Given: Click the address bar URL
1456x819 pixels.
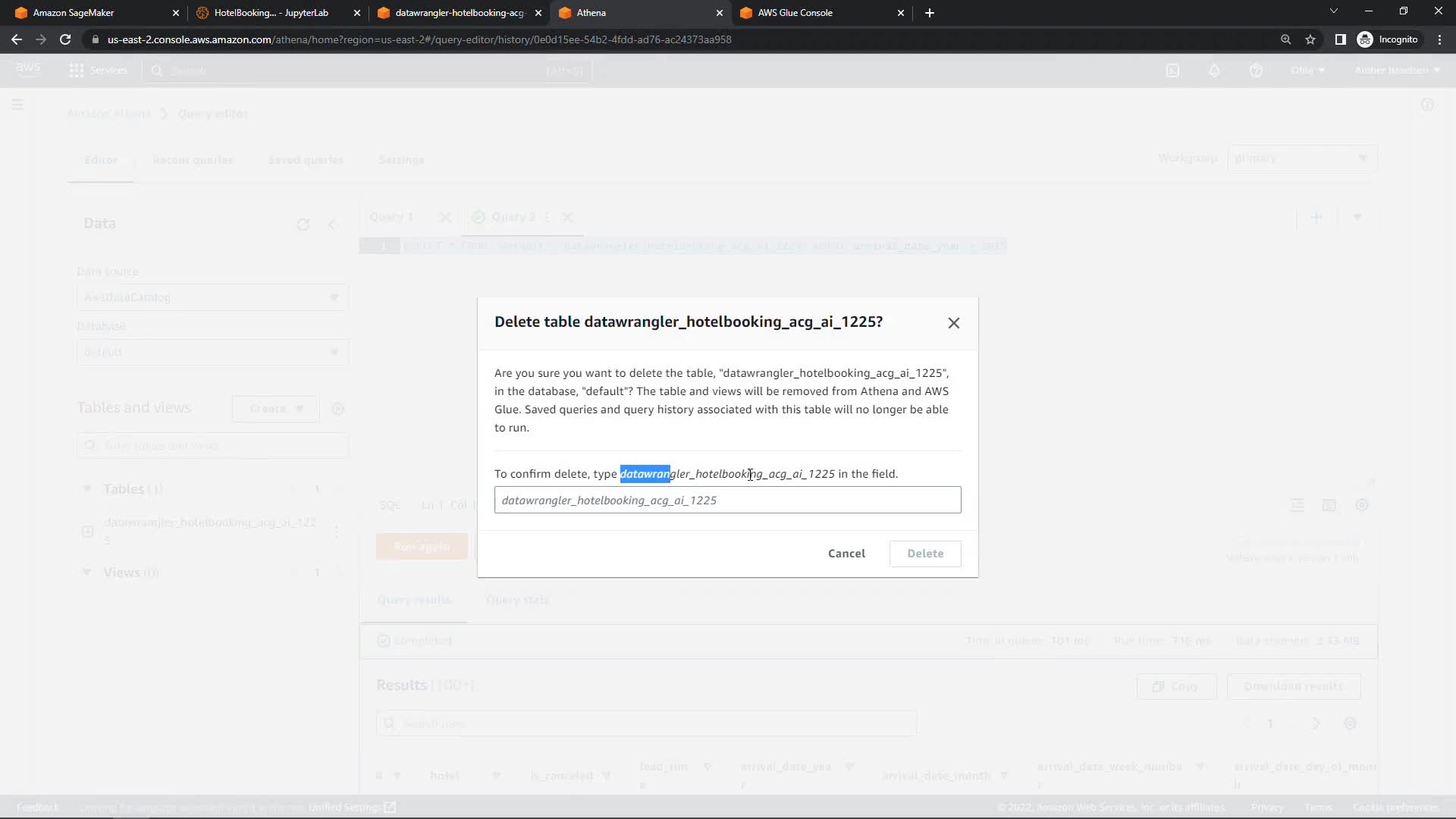Looking at the screenshot, I should pos(419,39).
